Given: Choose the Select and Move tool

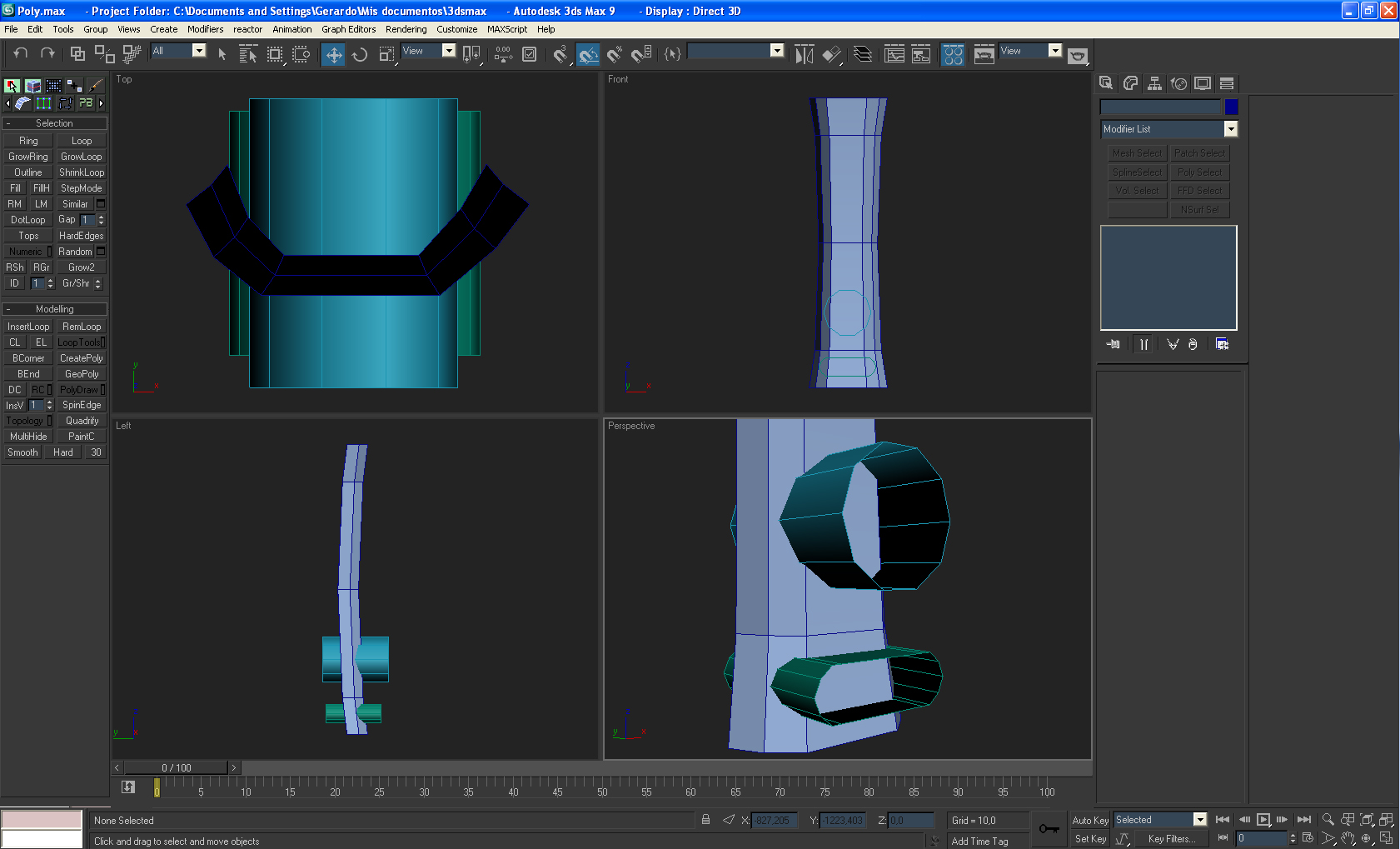Looking at the screenshot, I should pos(333,55).
